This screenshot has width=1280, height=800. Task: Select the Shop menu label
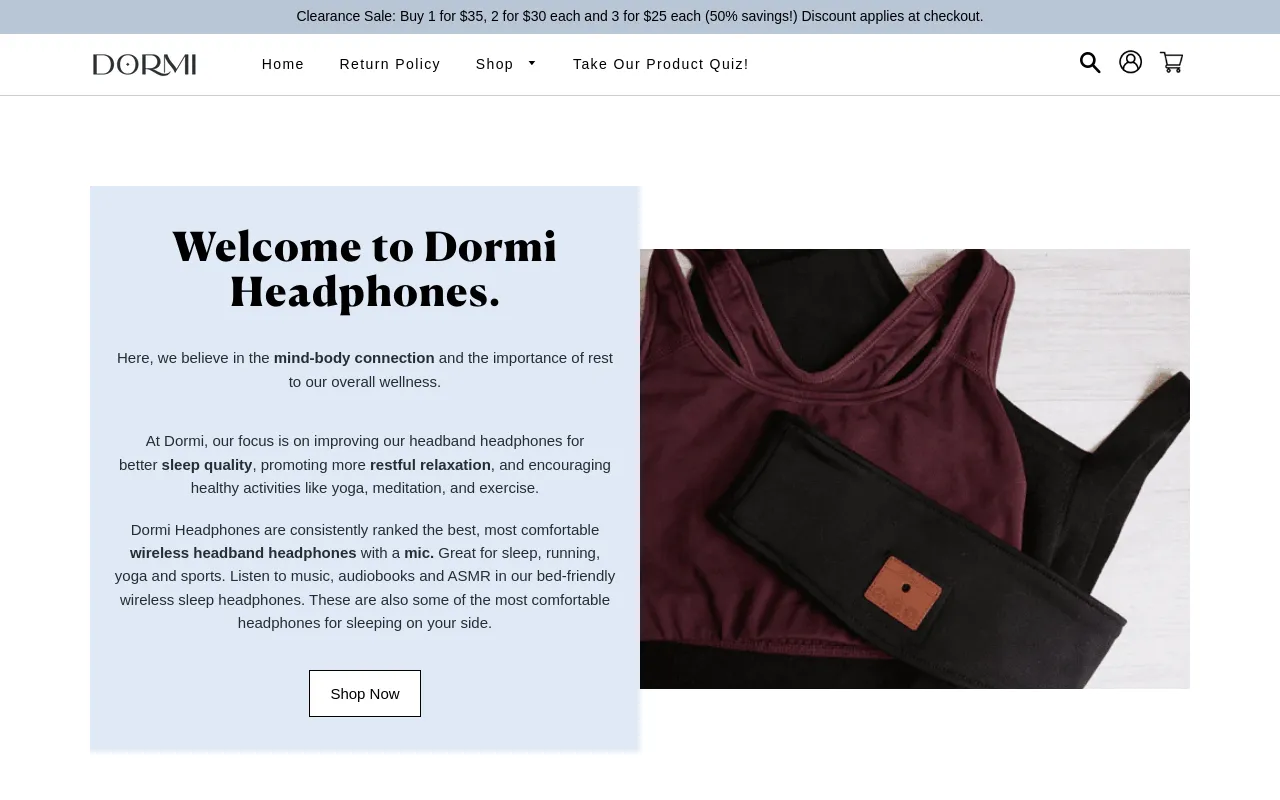(x=495, y=64)
